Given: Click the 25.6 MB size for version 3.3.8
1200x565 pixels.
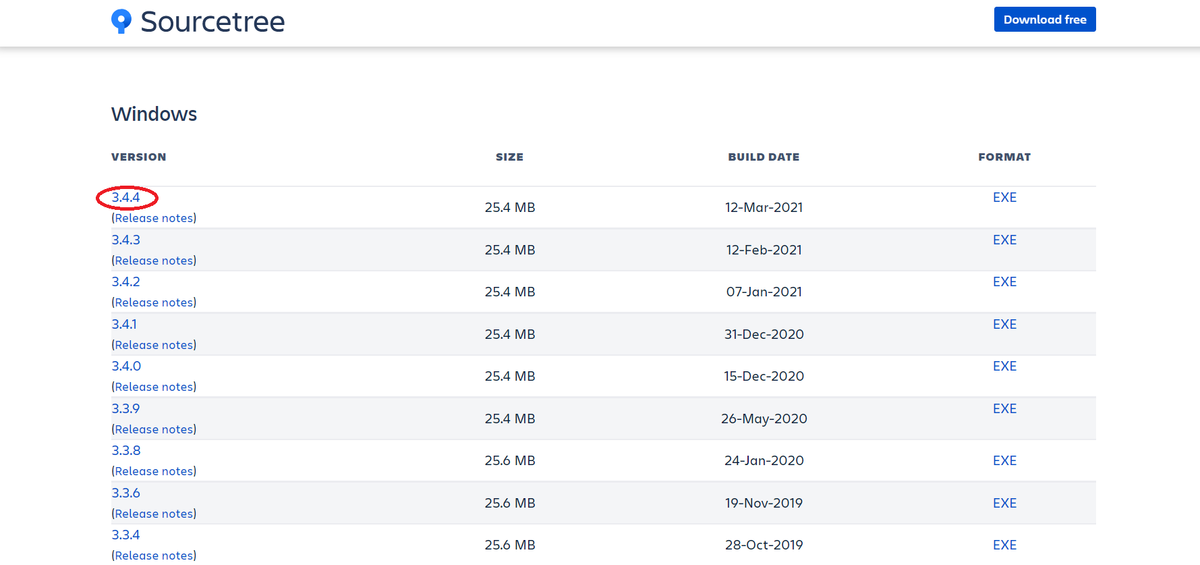Looking at the screenshot, I should click(510, 461).
